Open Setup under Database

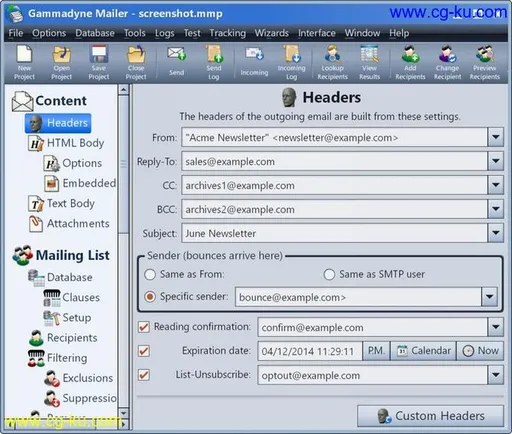pos(67,318)
